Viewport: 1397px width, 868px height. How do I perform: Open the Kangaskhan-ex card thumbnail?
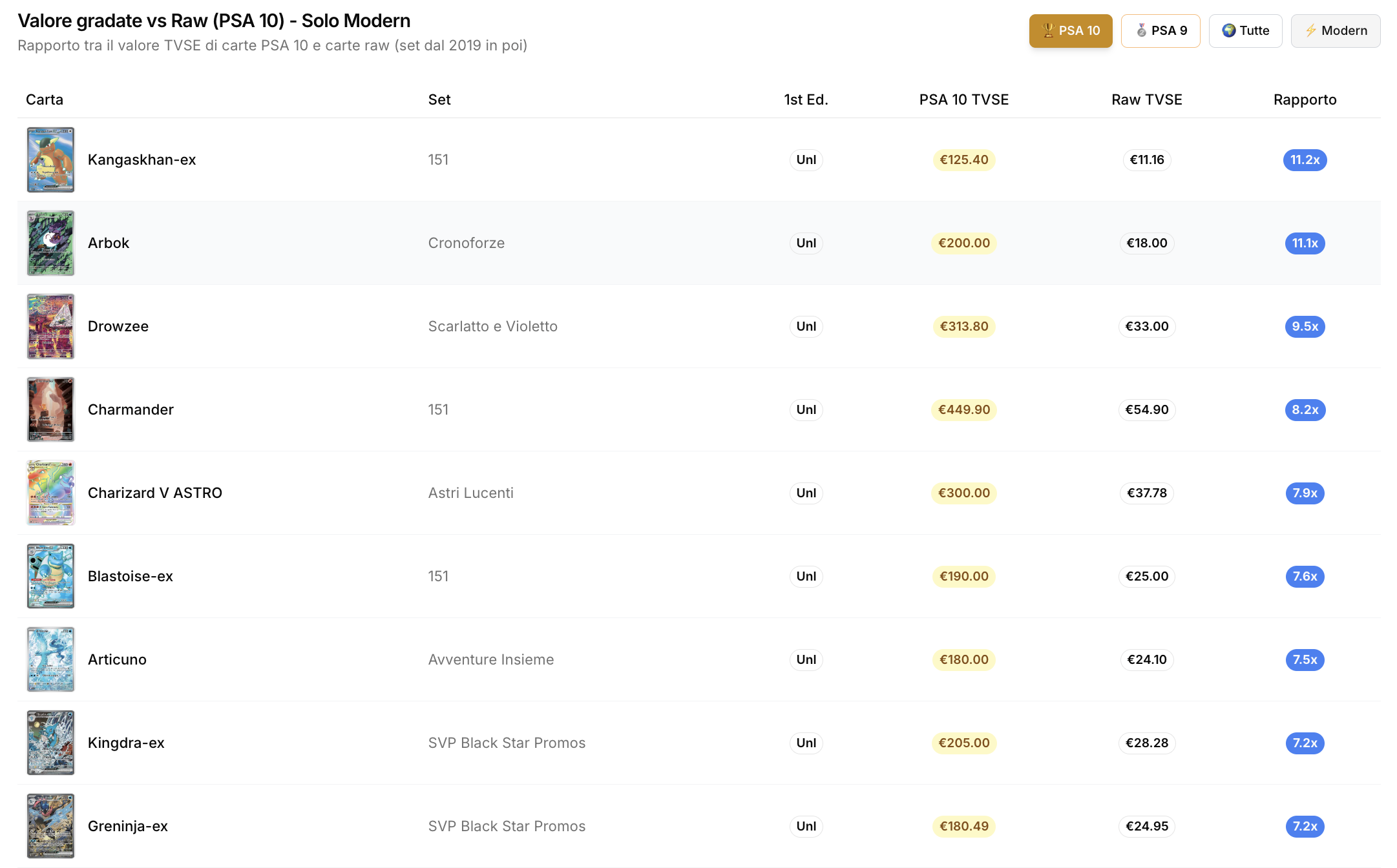pyautogui.click(x=50, y=160)
